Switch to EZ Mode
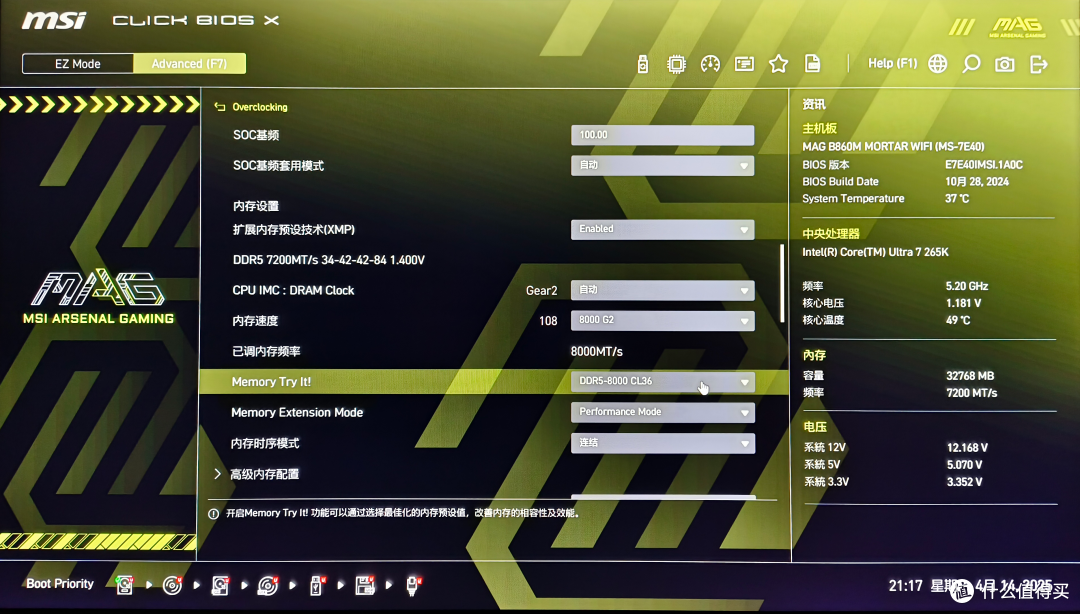Screen dimensions: 1080x614 click(x=78, y=63)
